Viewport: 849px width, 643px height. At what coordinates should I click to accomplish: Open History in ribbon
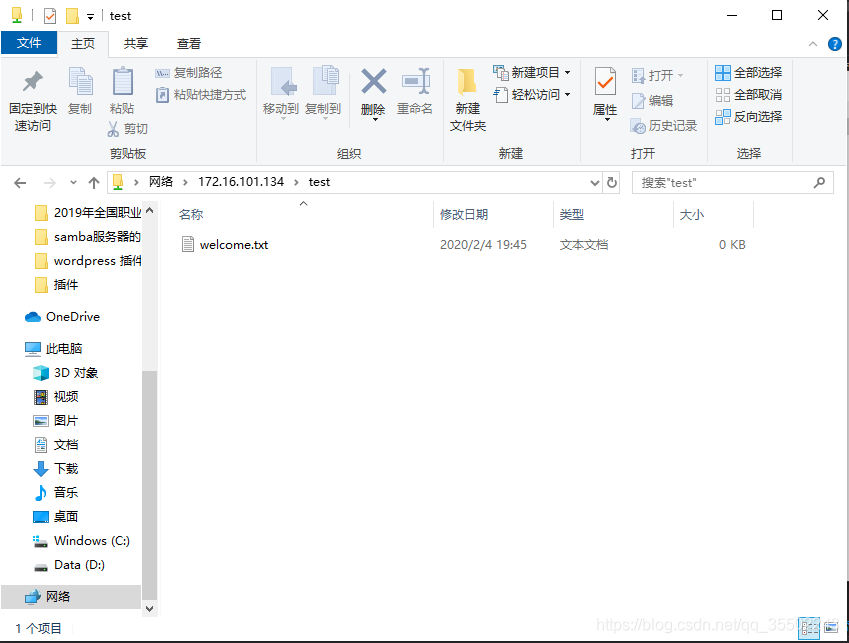pyautogui.click(x=664, y=126)
